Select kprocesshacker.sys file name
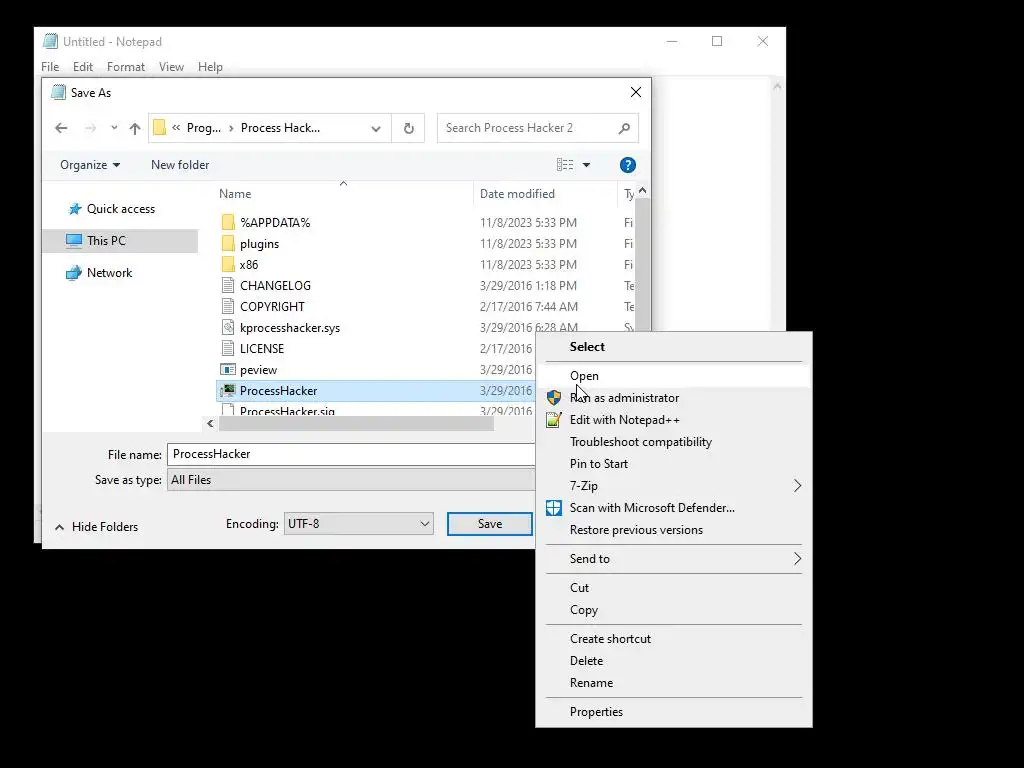Viewport: 1024px width, 768px height. pyautogui.click(x=290, y=328)
